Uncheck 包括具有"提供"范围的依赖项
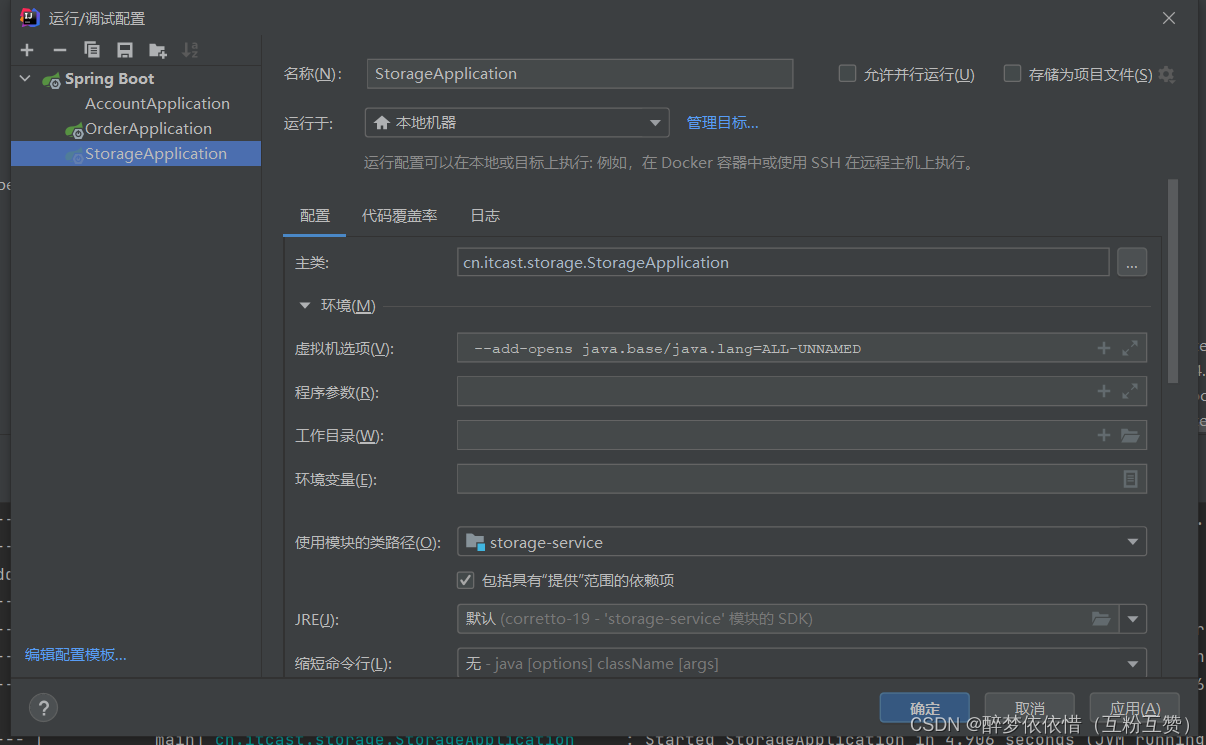 tap(466, 579)
